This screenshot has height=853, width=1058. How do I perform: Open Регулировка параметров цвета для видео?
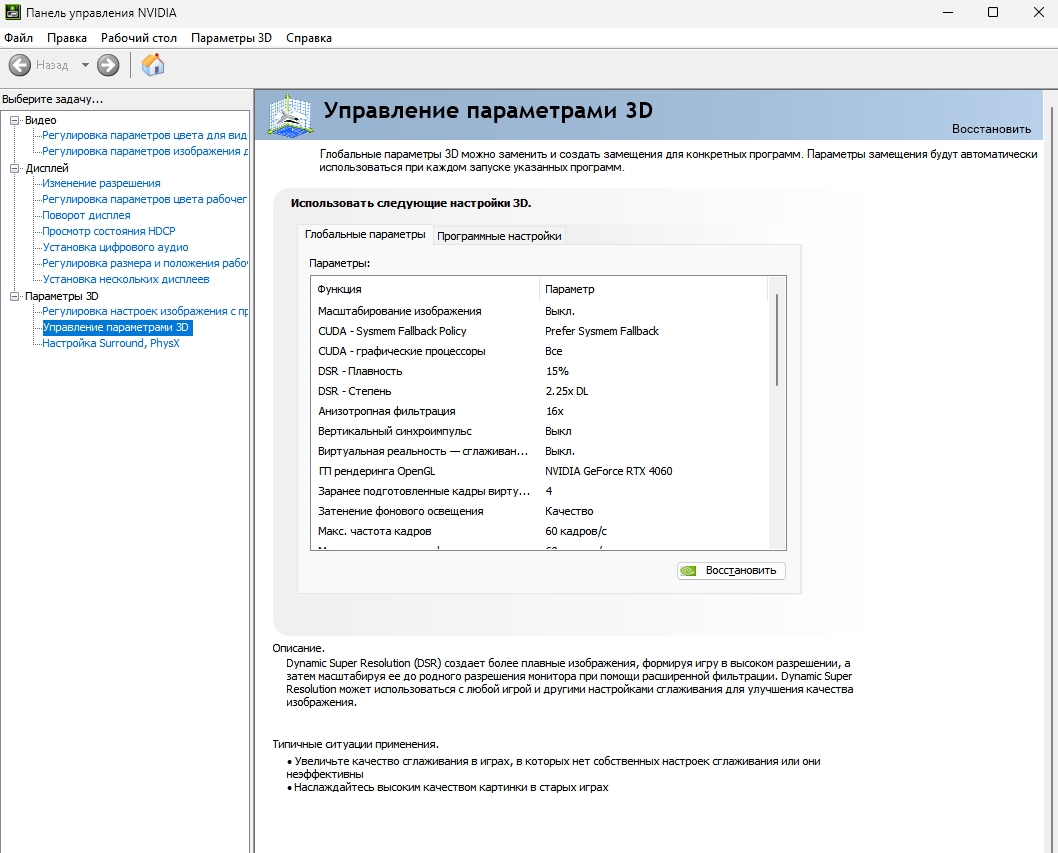(x=144, y=136)
